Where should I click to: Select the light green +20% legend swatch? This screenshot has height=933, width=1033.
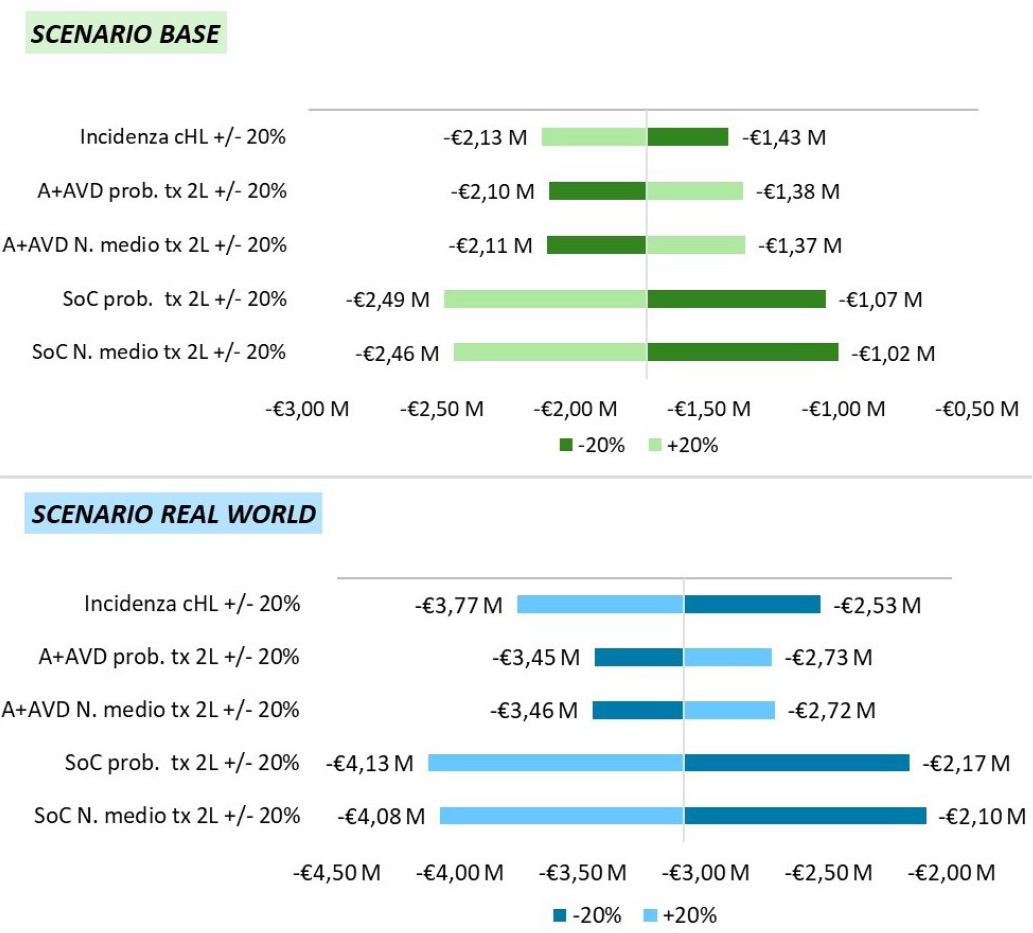656,446
